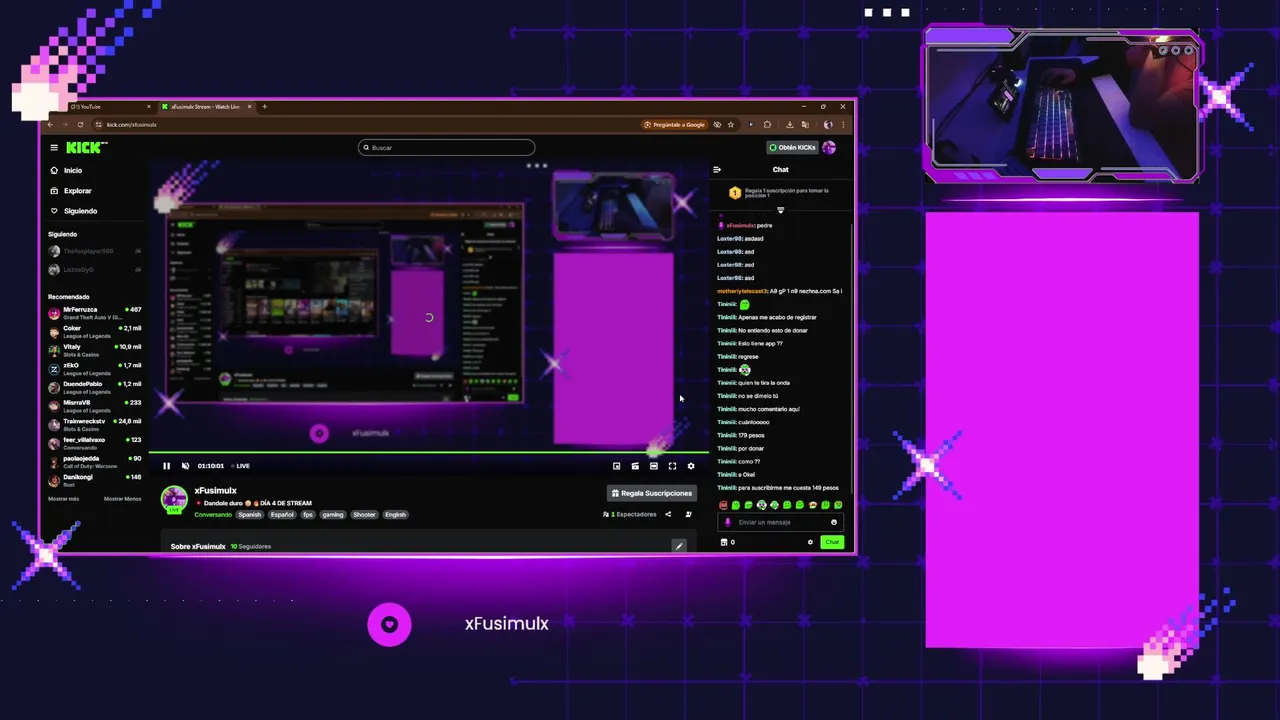Viewport: 1280px width, 720px height.
Task: Bookmark this page with the star
Action: tap(731, 125)
